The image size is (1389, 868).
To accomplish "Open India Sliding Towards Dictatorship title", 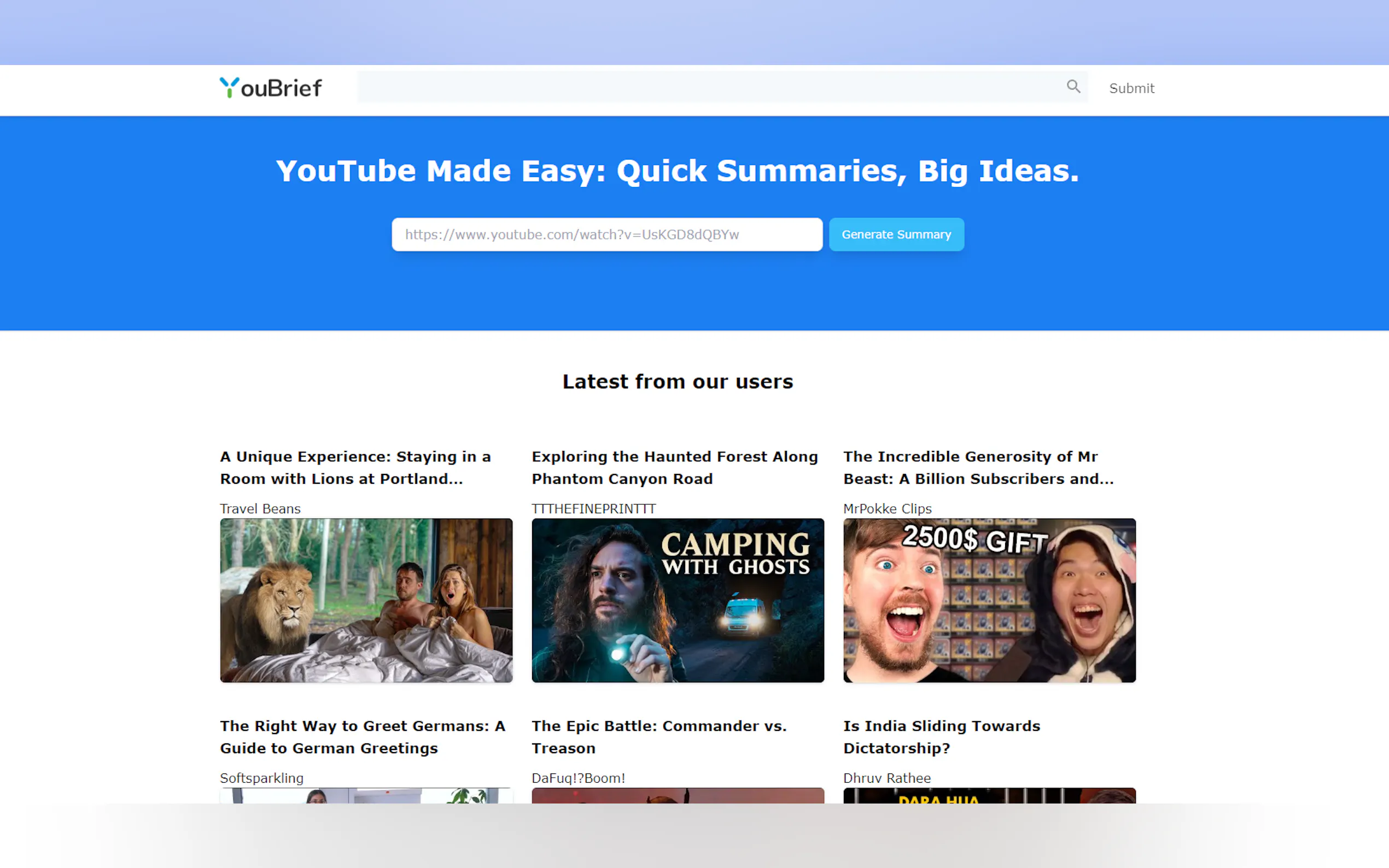I will [941, 736].
